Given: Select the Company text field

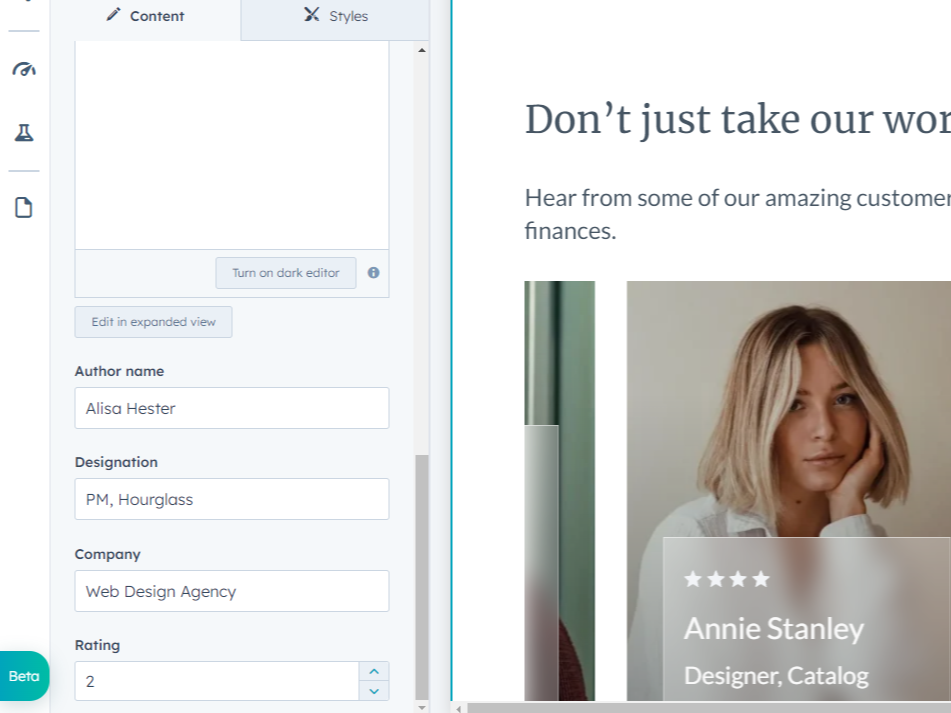Looking at the screenshot, I should coord(231,591).
